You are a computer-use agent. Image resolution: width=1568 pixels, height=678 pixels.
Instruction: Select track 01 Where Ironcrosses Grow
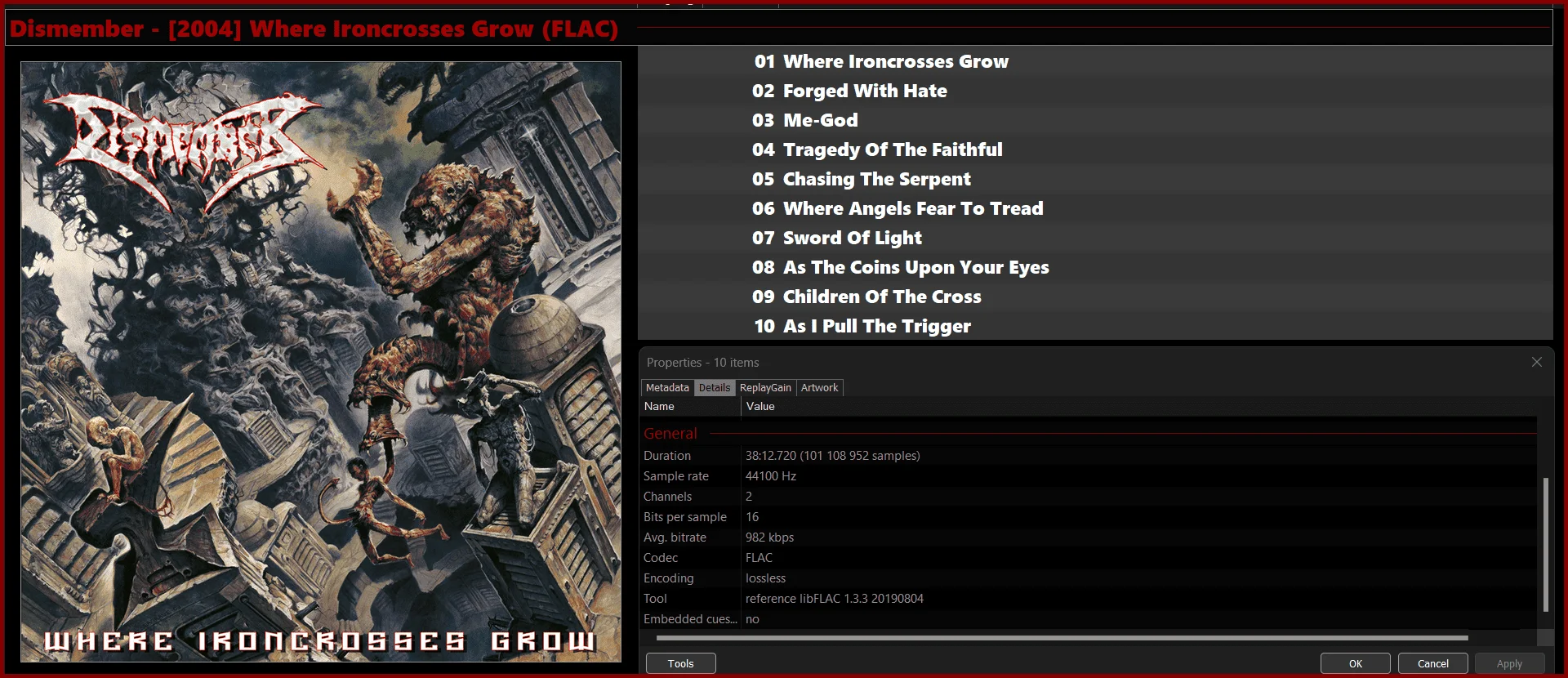tap(1095, 61)
